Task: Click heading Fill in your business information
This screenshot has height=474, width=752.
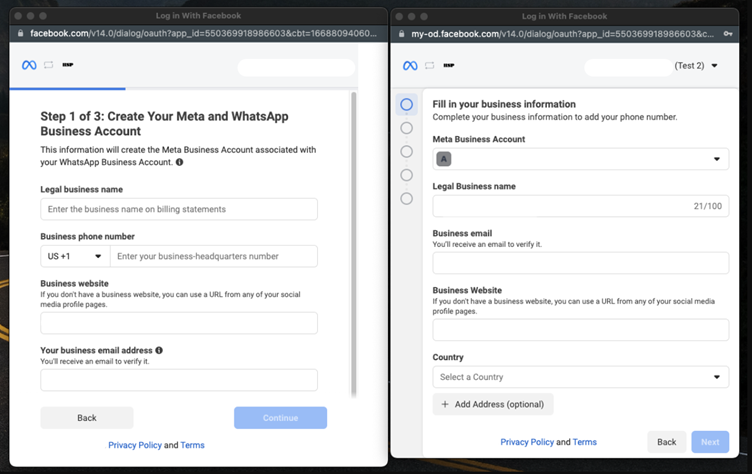Action: click(x=504, y=104)
